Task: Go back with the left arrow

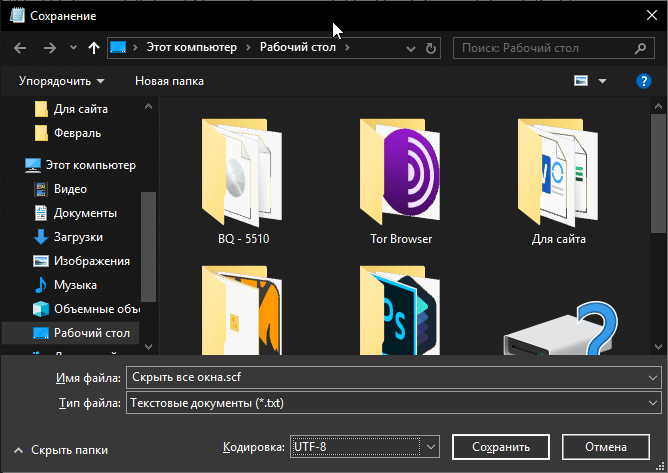Action: (20, 48)
